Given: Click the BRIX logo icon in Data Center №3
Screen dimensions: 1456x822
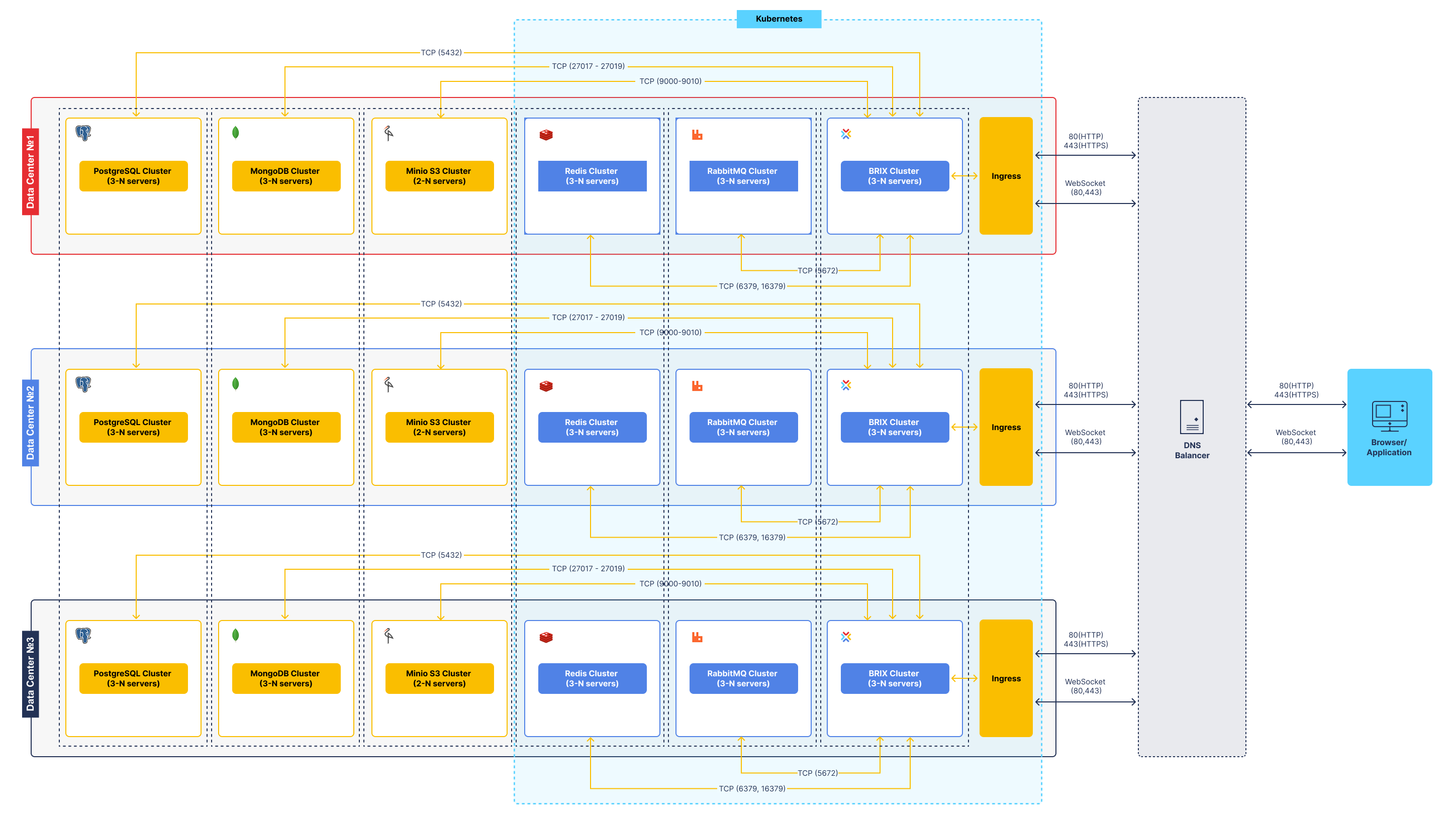Looking at the screenshot, I should point(846,637).
